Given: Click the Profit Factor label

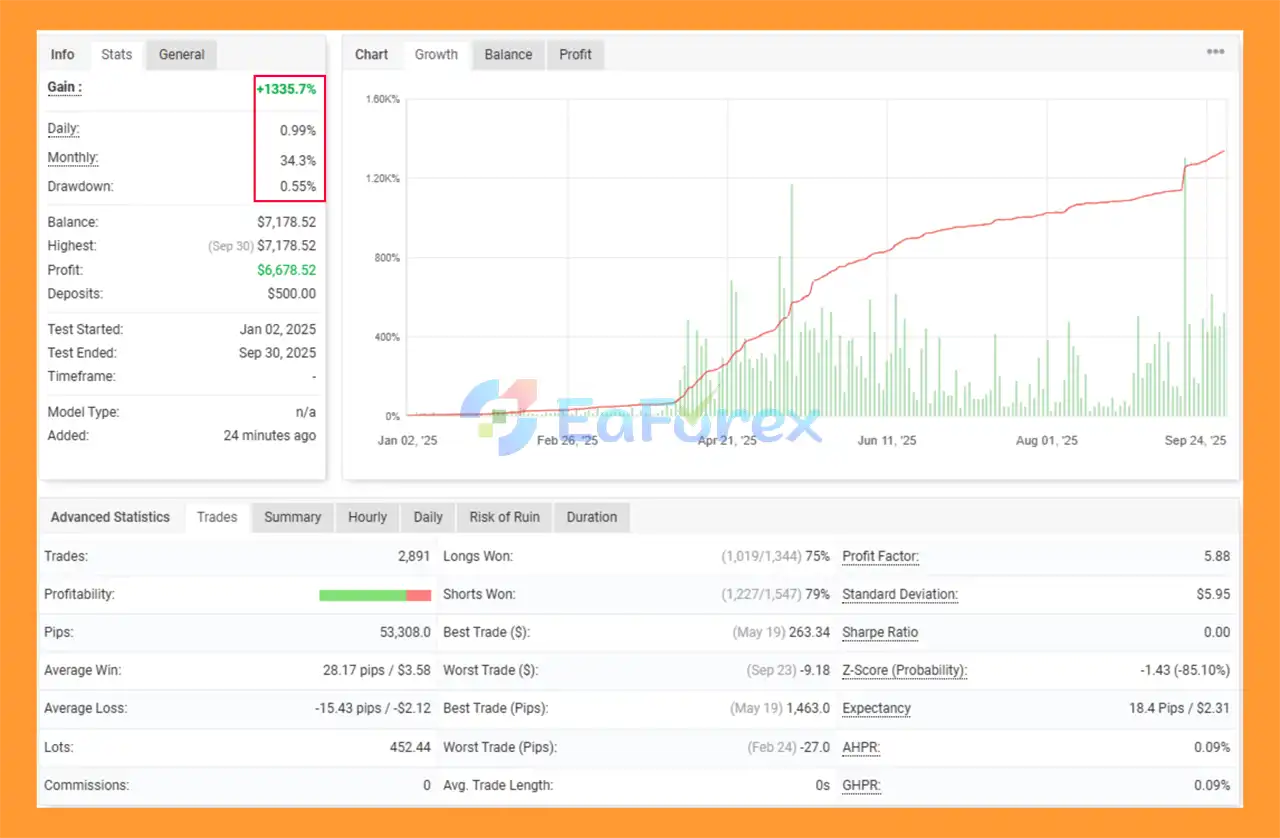Looking at the screenshot, I should (880, 556).
